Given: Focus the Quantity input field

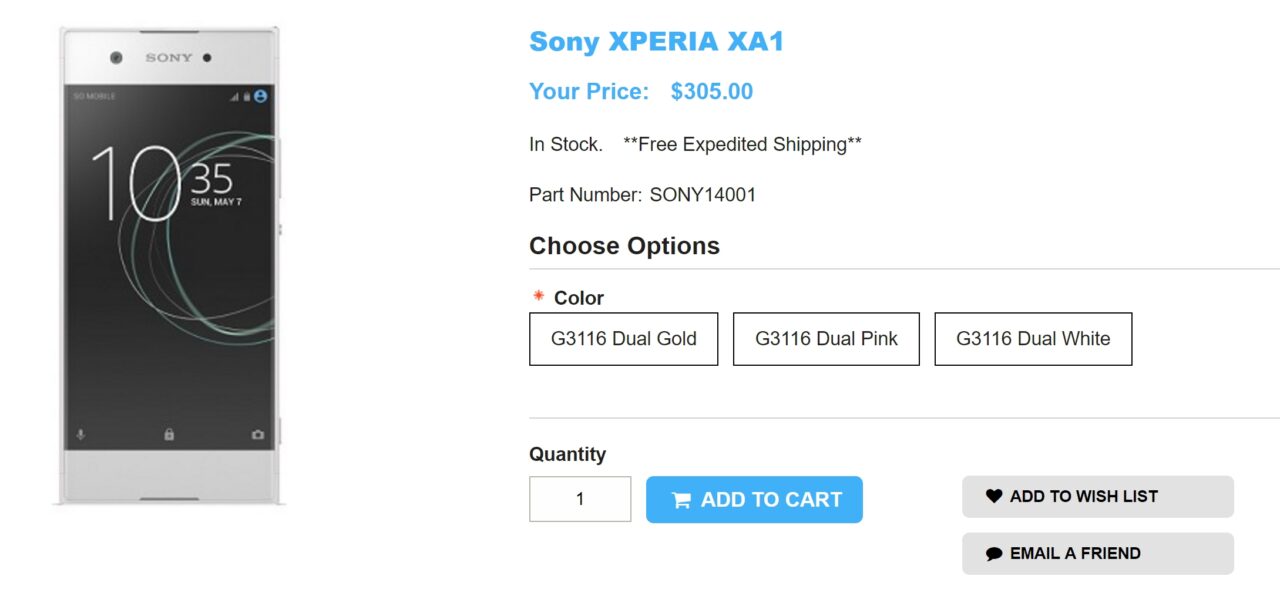Looking at the screenshot, I should coord(580,499).
